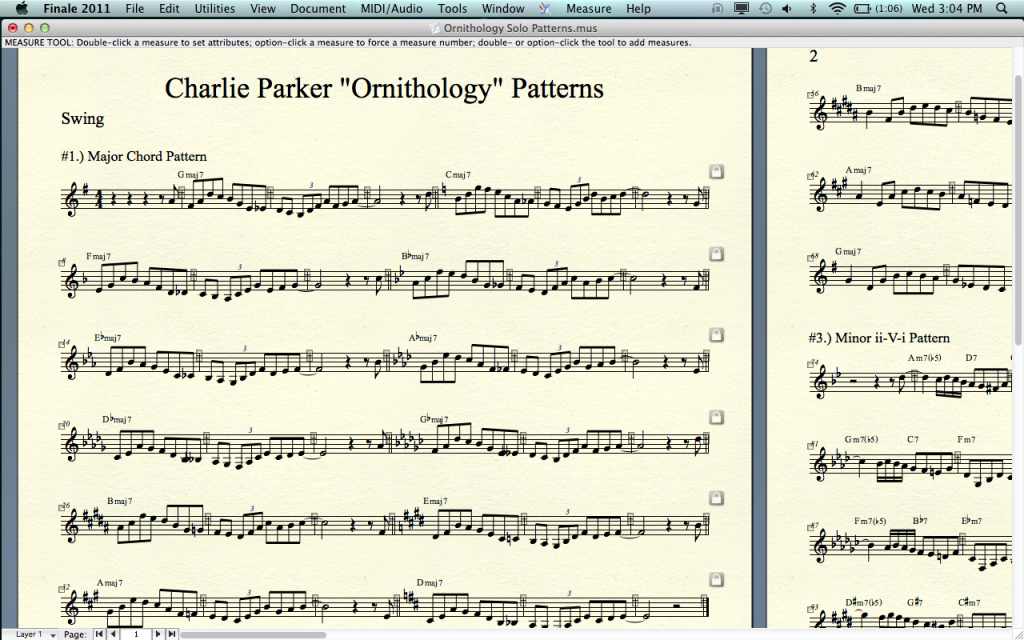Click the lock icon on the Fmaj7 system

point(716,253)
